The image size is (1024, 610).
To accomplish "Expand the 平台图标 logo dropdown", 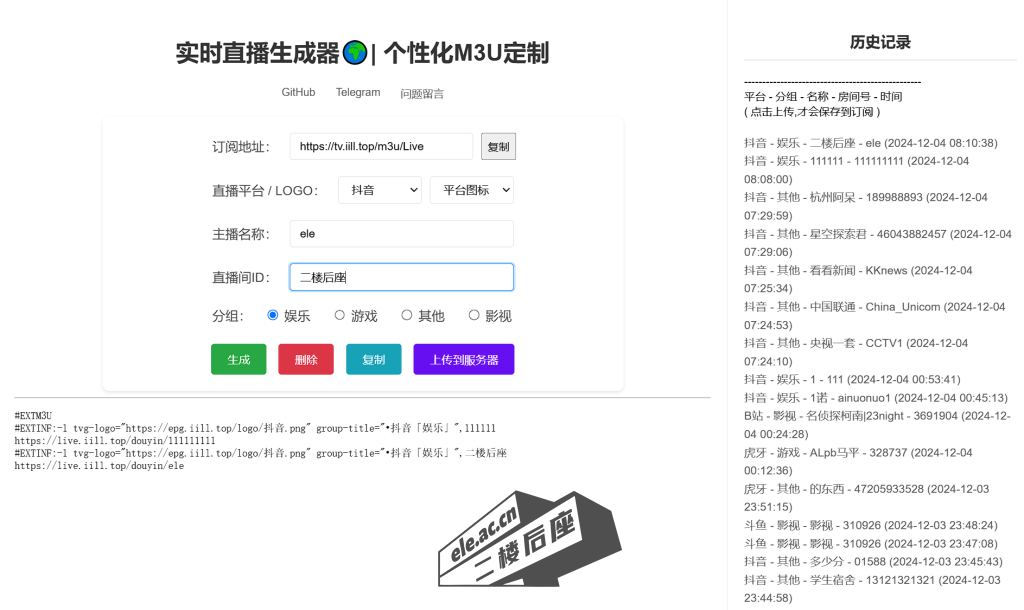I will tap(471, 190).
